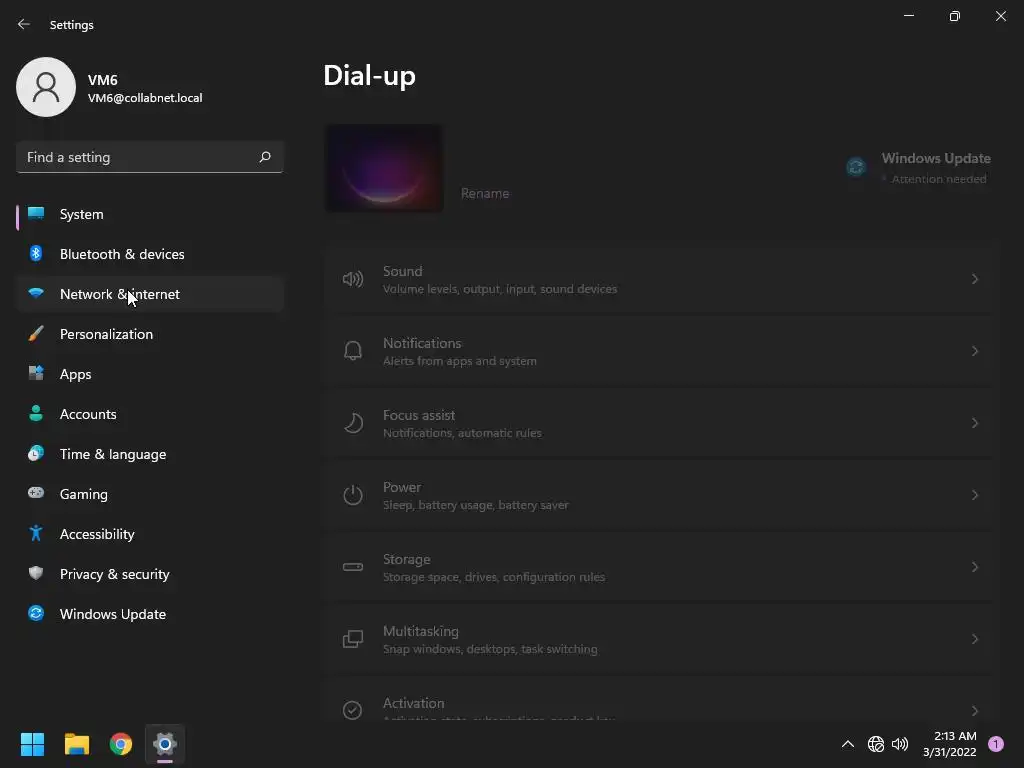Click the Accounts person icon
The image size is (1024, 768).
pyautogui.click(x=36, y=413)
